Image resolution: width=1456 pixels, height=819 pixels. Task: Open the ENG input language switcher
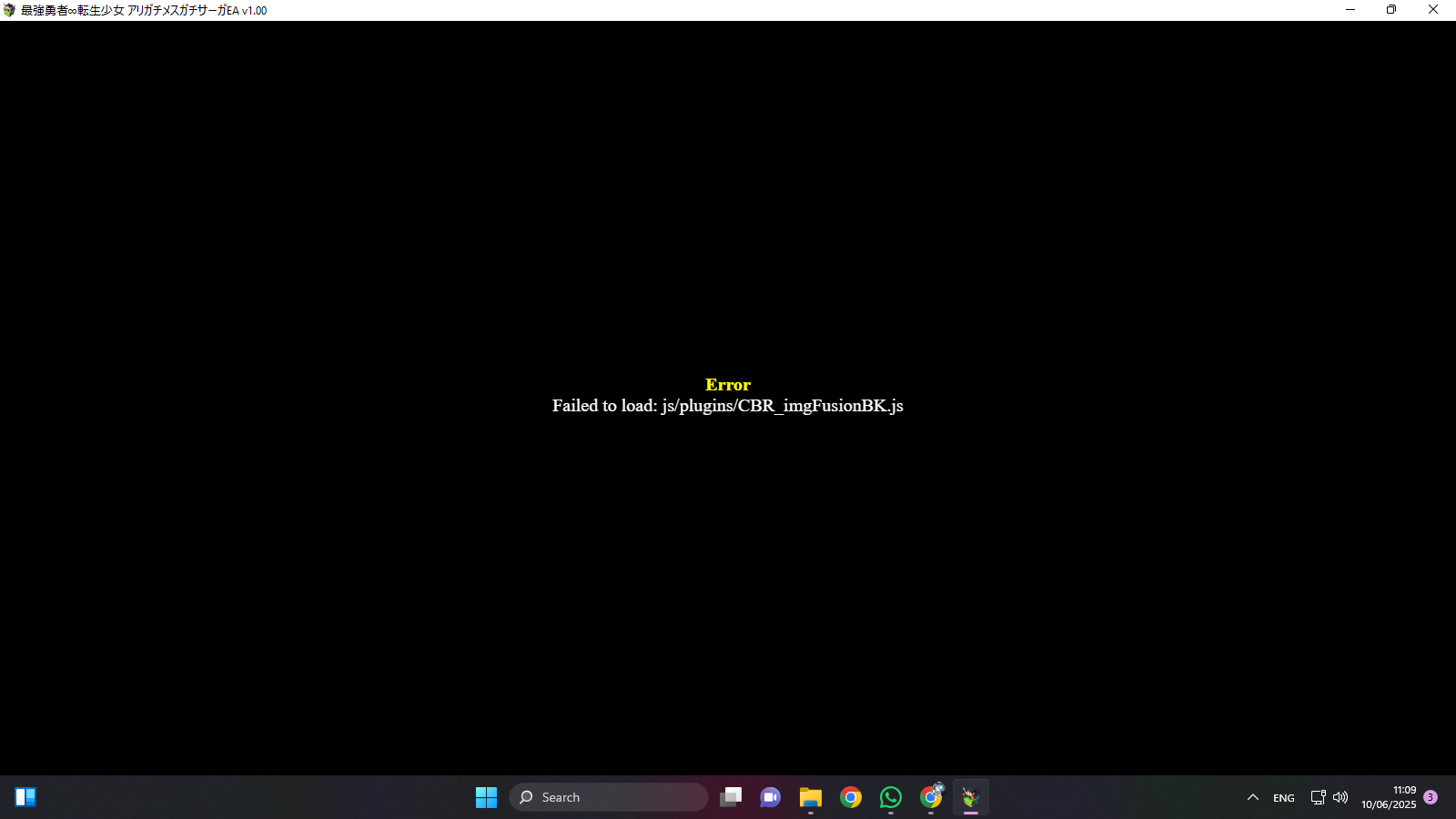click(x=1283, y=798)
